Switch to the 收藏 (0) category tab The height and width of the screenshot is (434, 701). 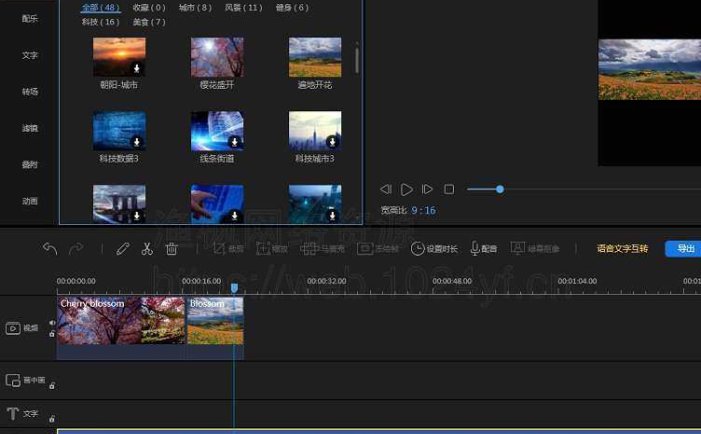tap(149, 8)
